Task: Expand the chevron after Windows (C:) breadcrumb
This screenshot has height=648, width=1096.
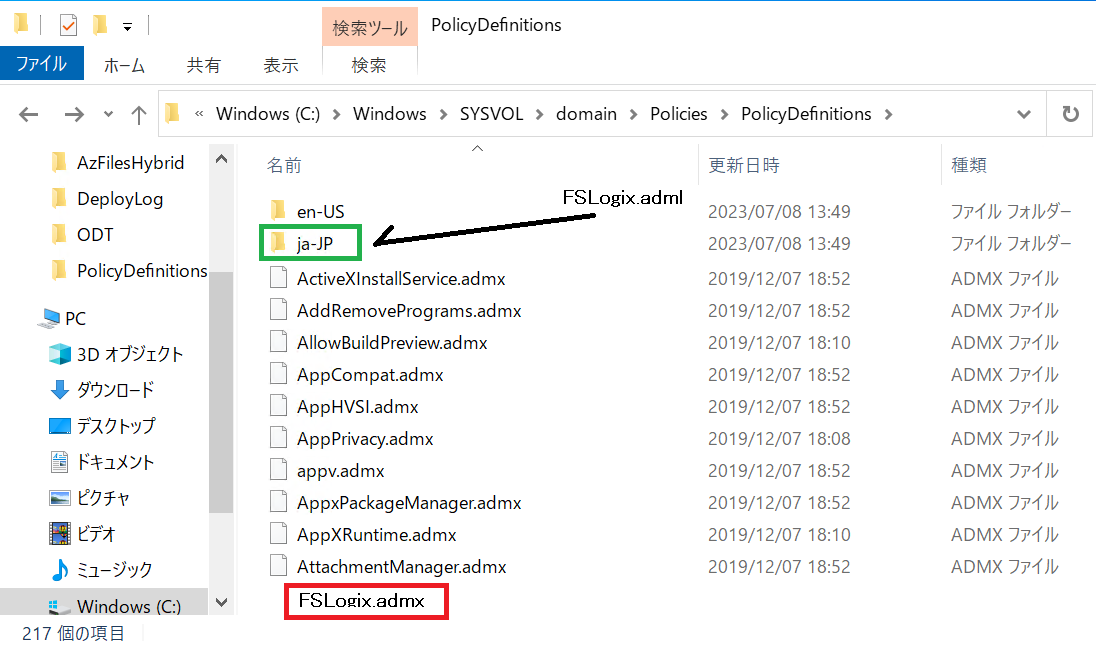Action: pyautogui.click(x=336, y=115)
